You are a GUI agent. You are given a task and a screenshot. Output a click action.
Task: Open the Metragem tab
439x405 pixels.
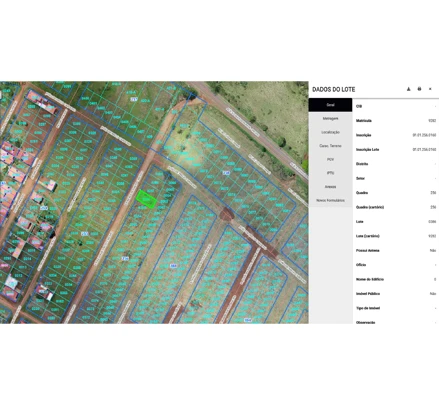tap(330, 119)
